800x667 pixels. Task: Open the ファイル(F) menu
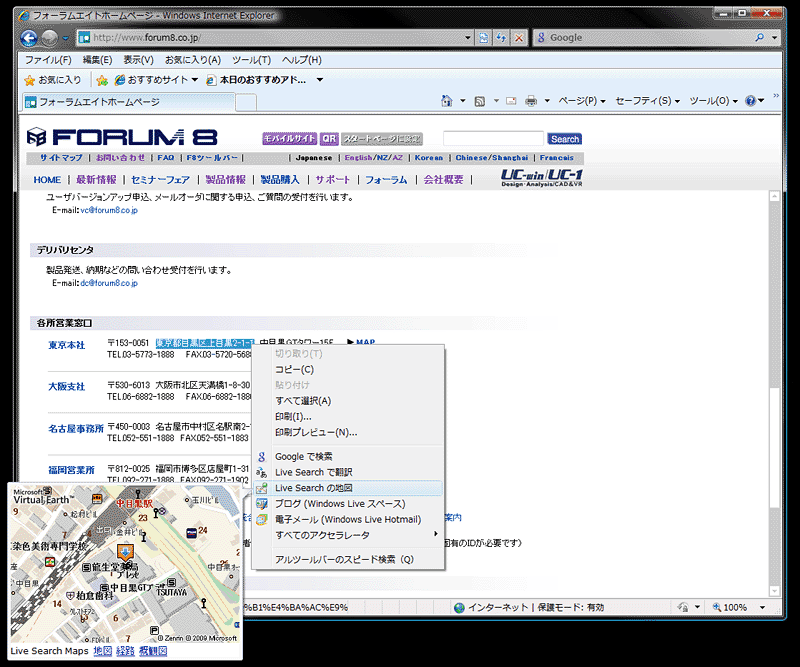point(48,60)
